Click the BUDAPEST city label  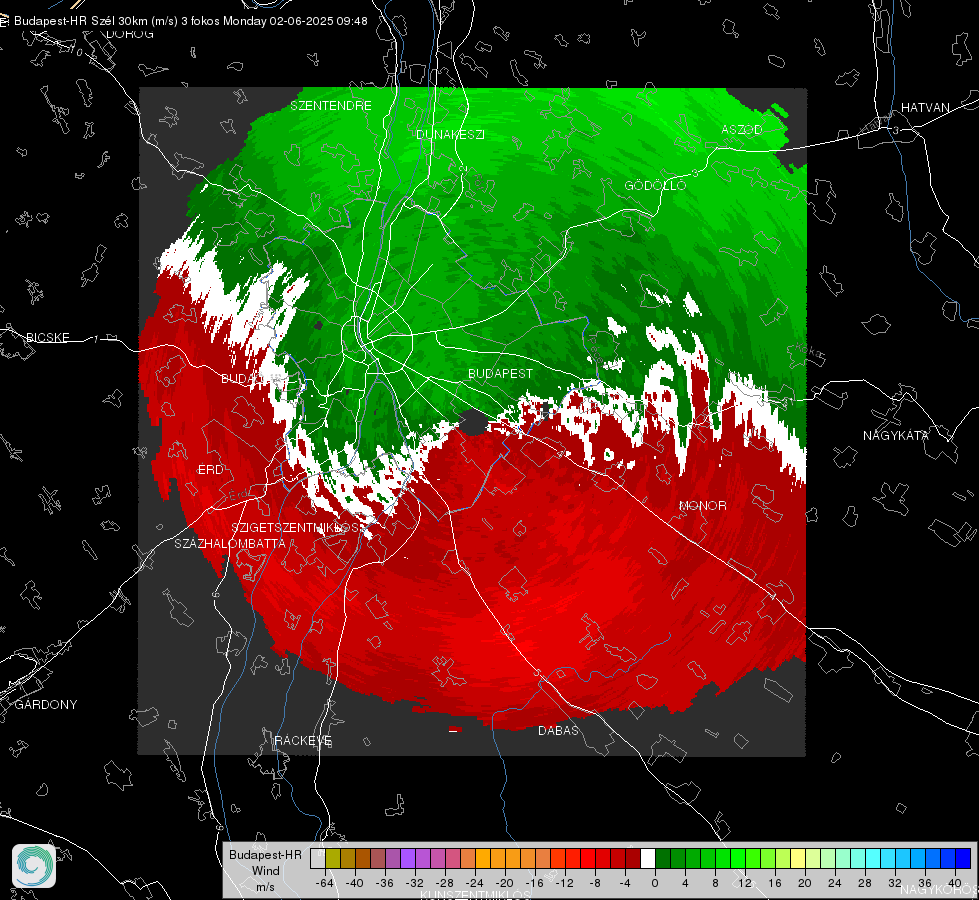coord(501,373)
